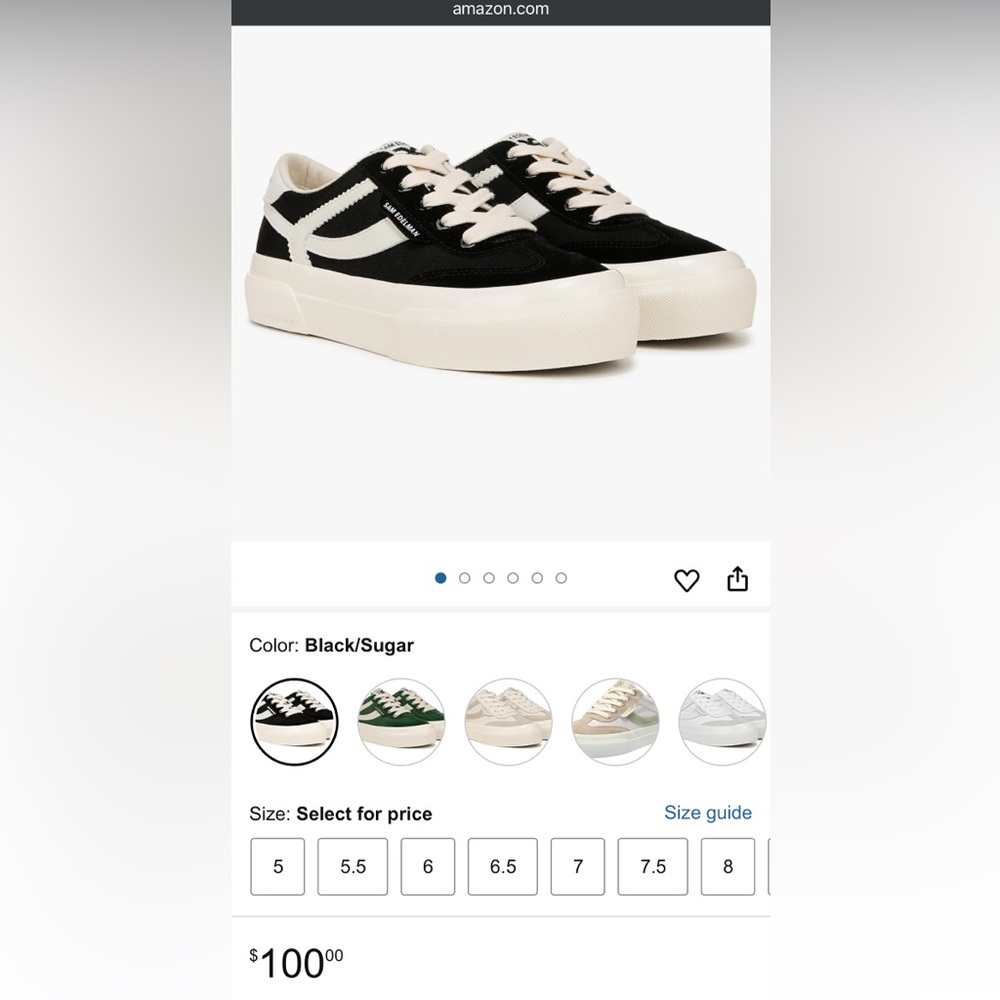Select size 7
Image resolution: width=1000 pixels, height=1000 pixels.
coord(578,866)
